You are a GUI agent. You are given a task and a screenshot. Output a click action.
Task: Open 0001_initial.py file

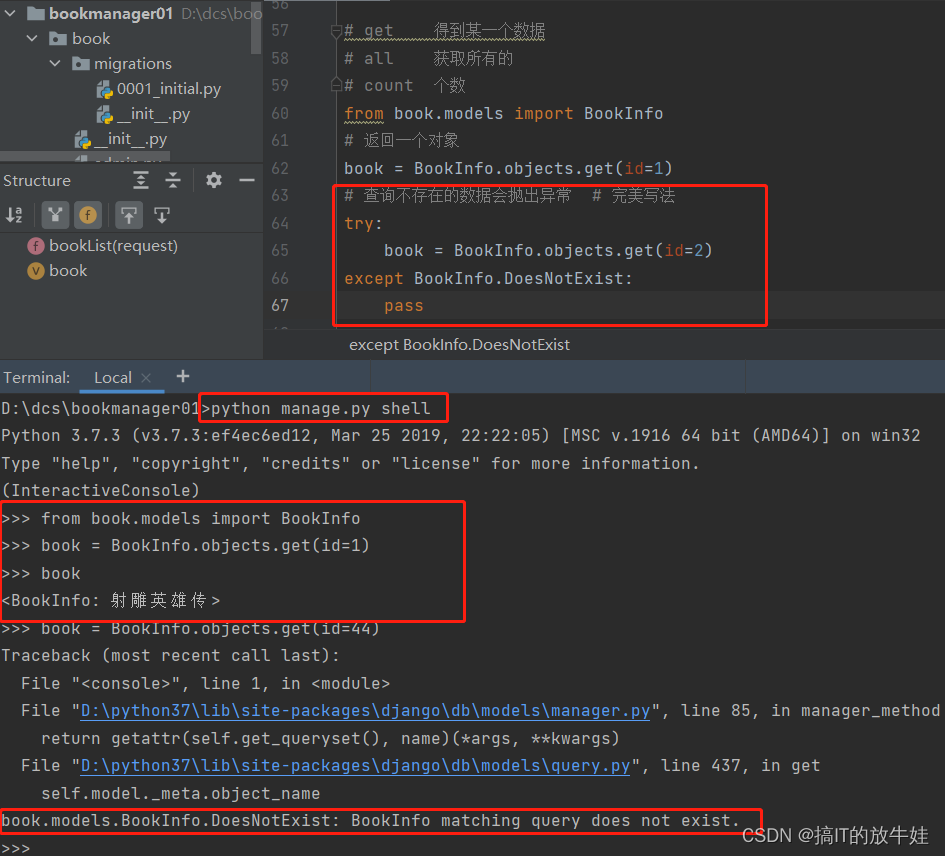click(x=169, y=89)
